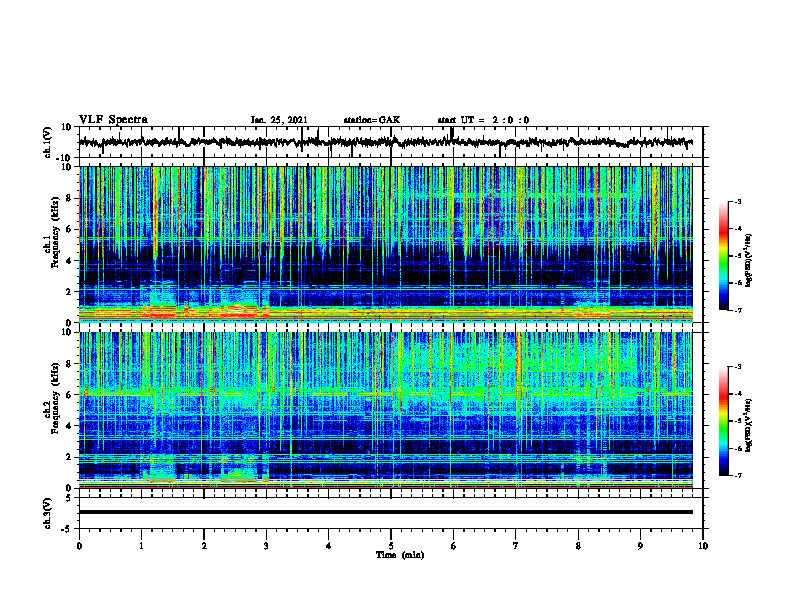792x612 pixels.
Task: Click time tick label "6" on x-axis
Action: [454, 546]
